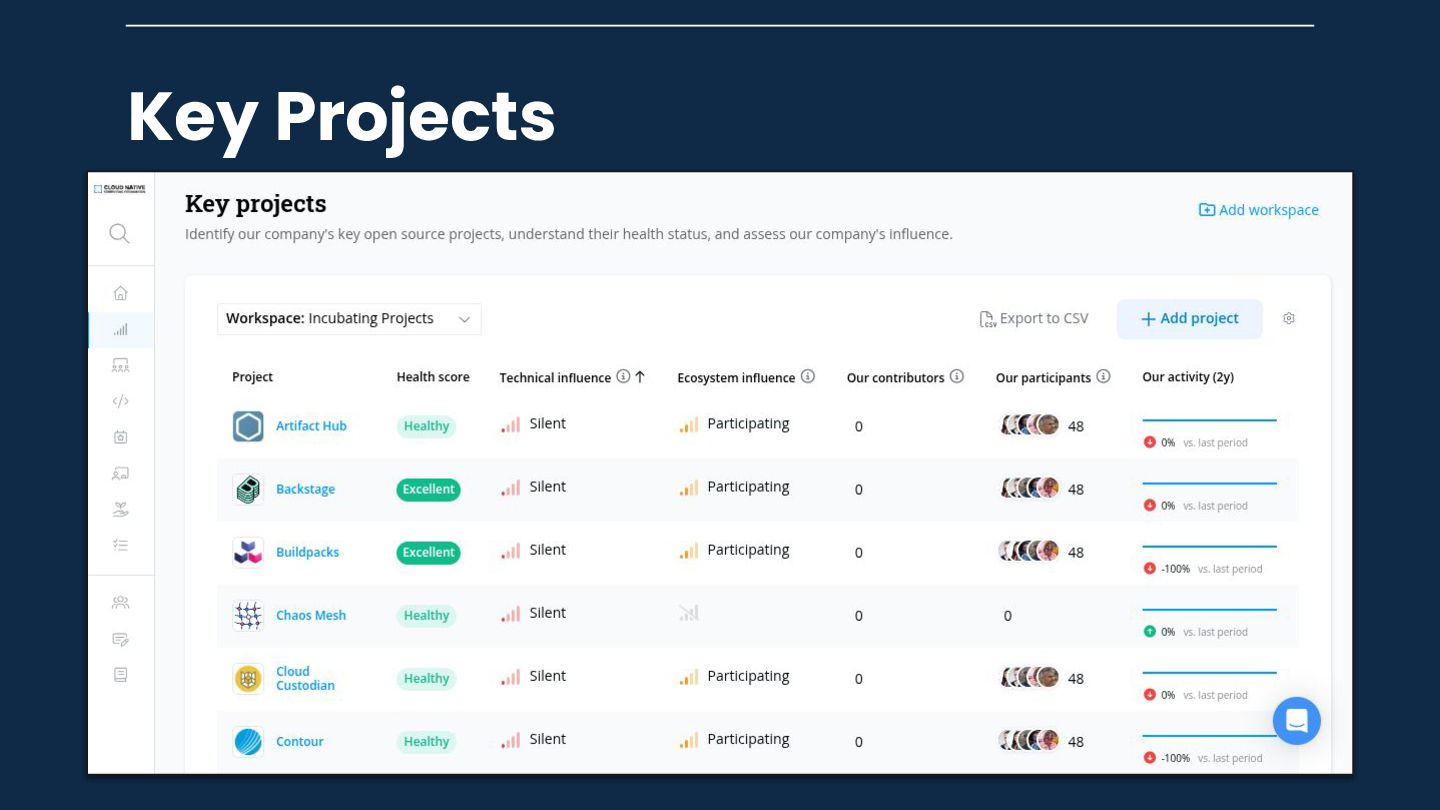
Task: Open the calendar sidebar icon
Action: (120, 437)
